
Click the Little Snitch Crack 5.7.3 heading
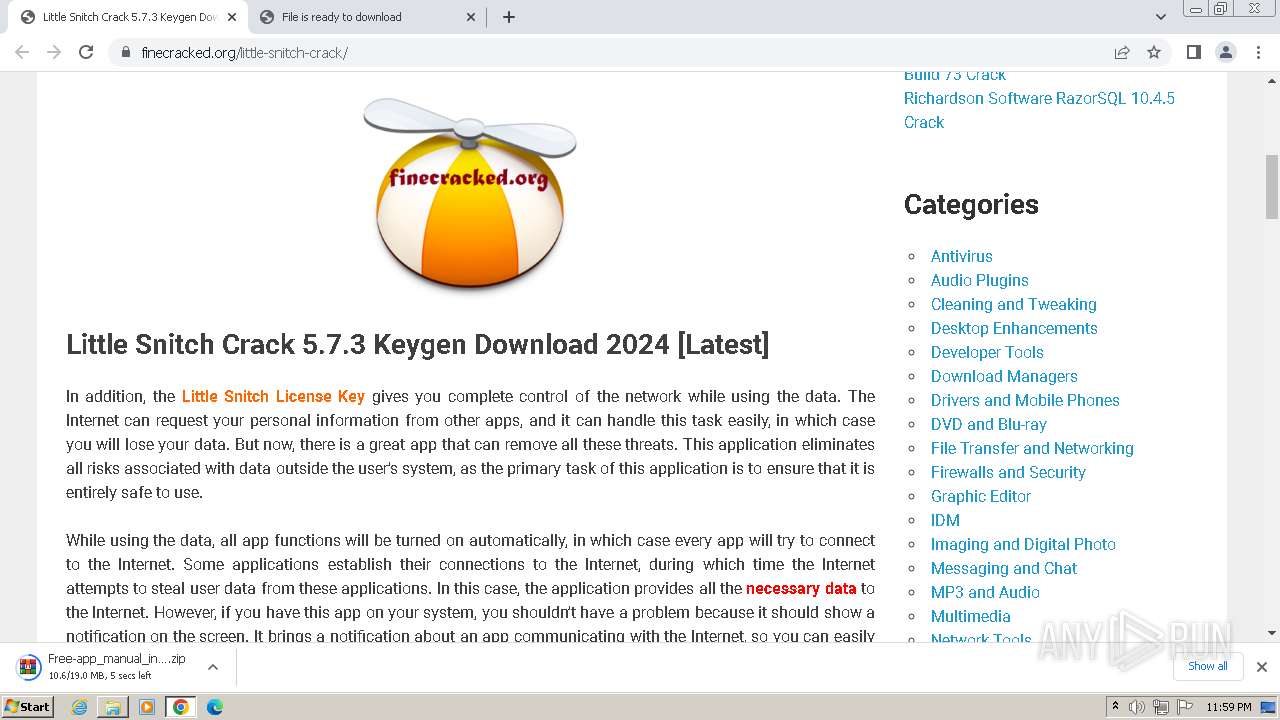(x=418, y=344)
